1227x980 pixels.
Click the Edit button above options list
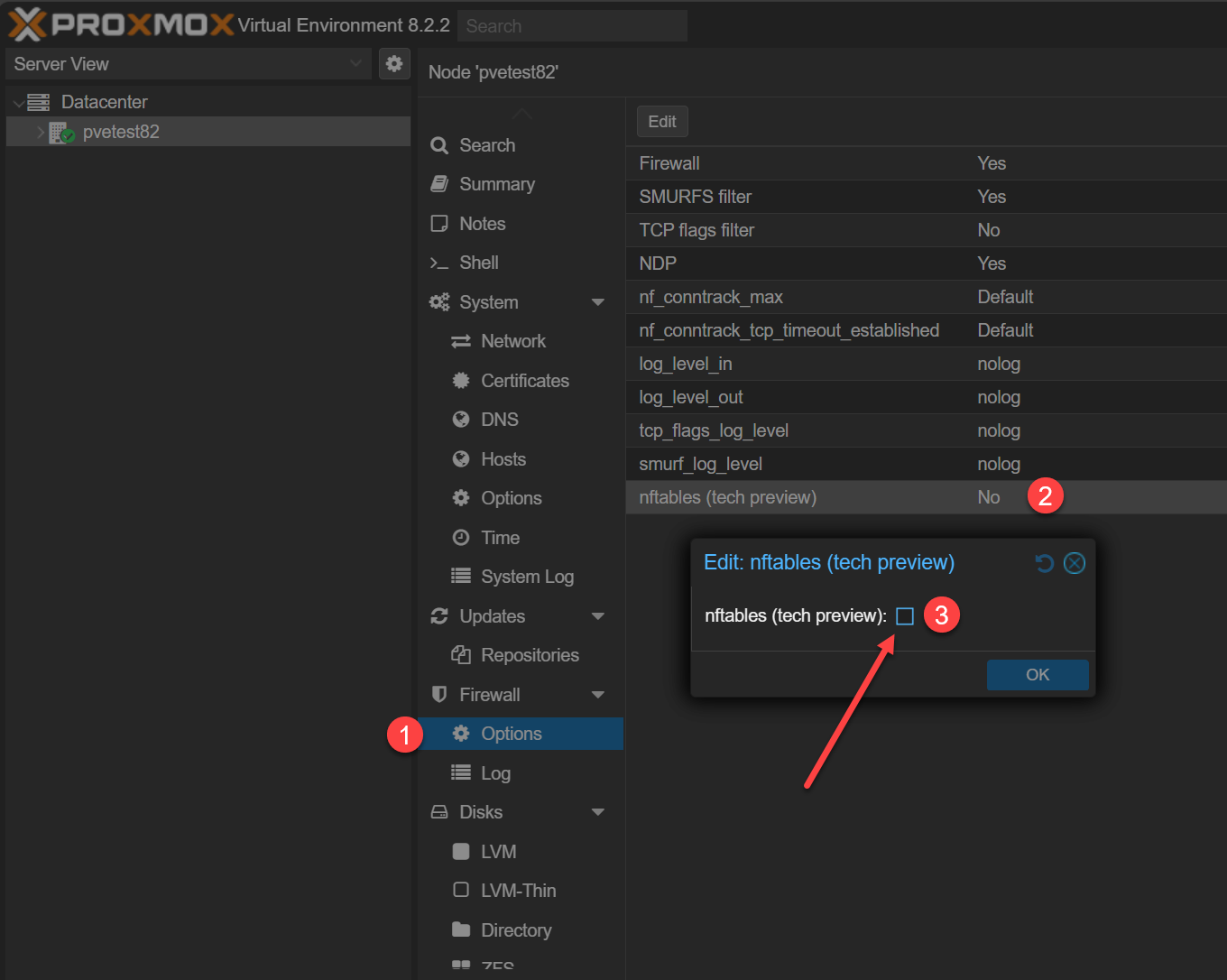(x=662, y=122)
